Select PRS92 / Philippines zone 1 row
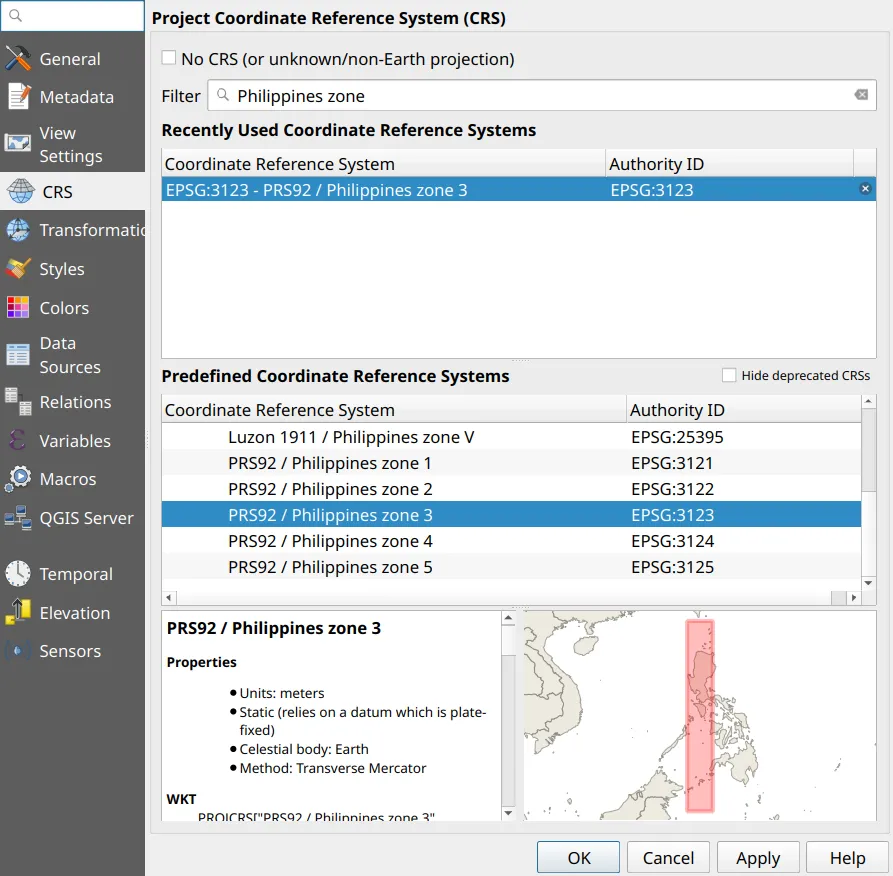Image resolution: width=893 pixels, height=876 pixels. [511, 463]
